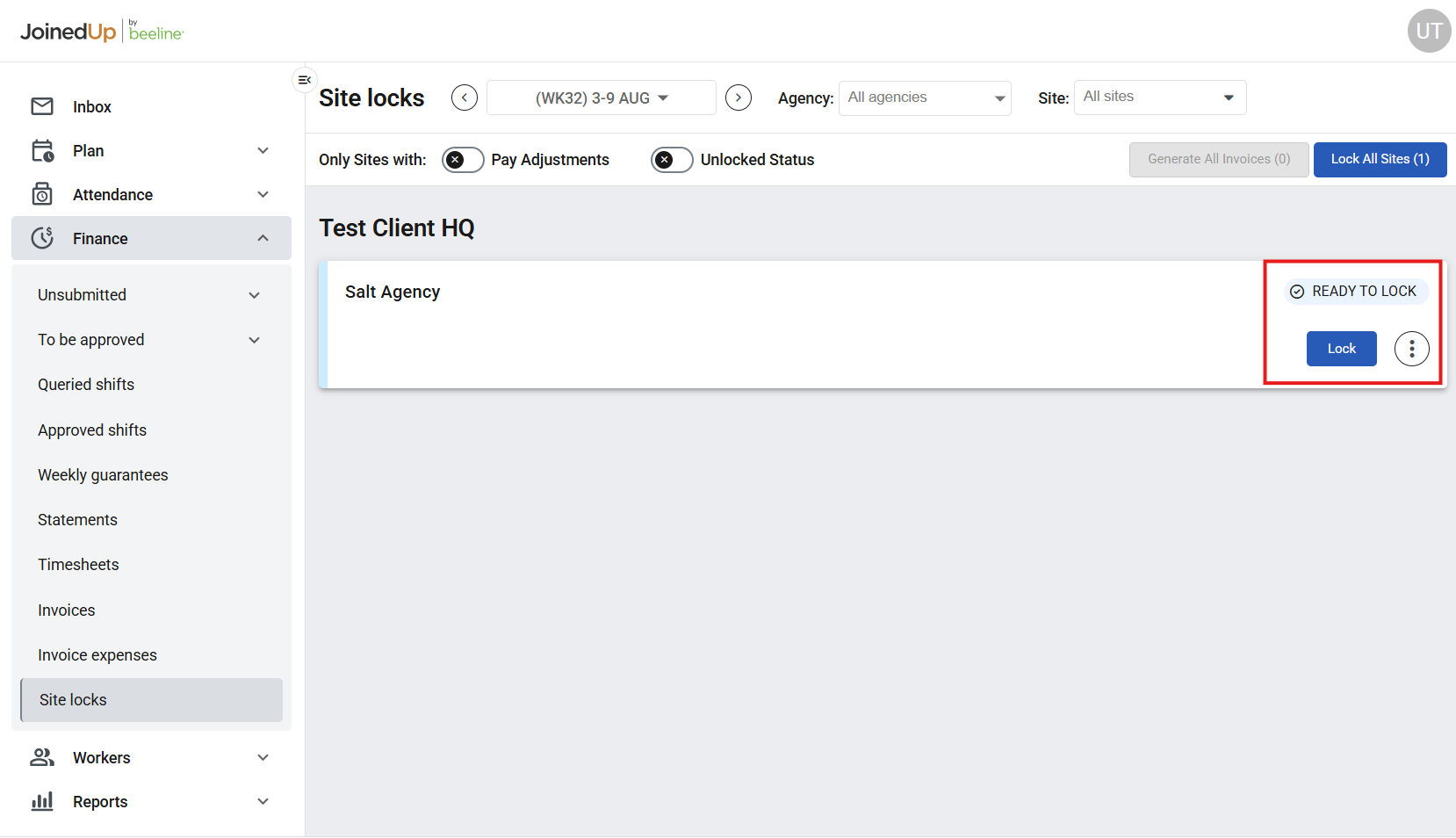Expand the Reports menu chevron

pyautogui.click(x=263, y=801)
